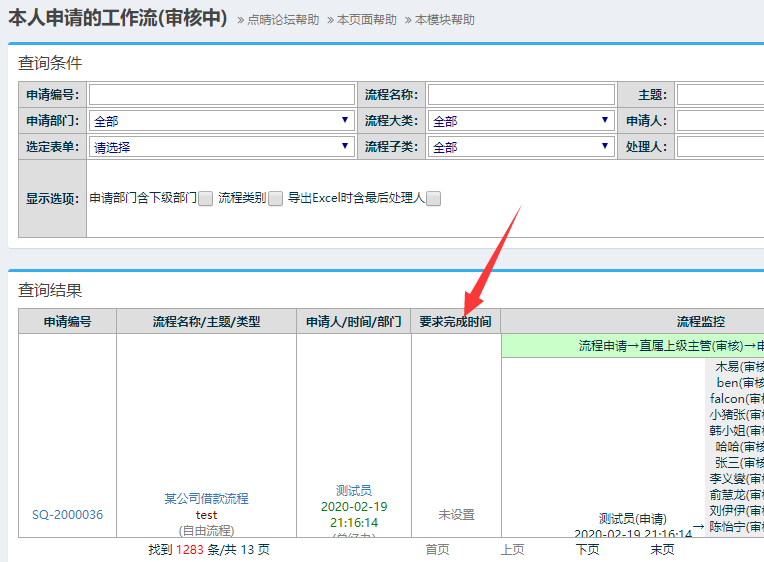Click the 申请编号 input field
This screenshot has height=562, width=764.
pos(221,95)
